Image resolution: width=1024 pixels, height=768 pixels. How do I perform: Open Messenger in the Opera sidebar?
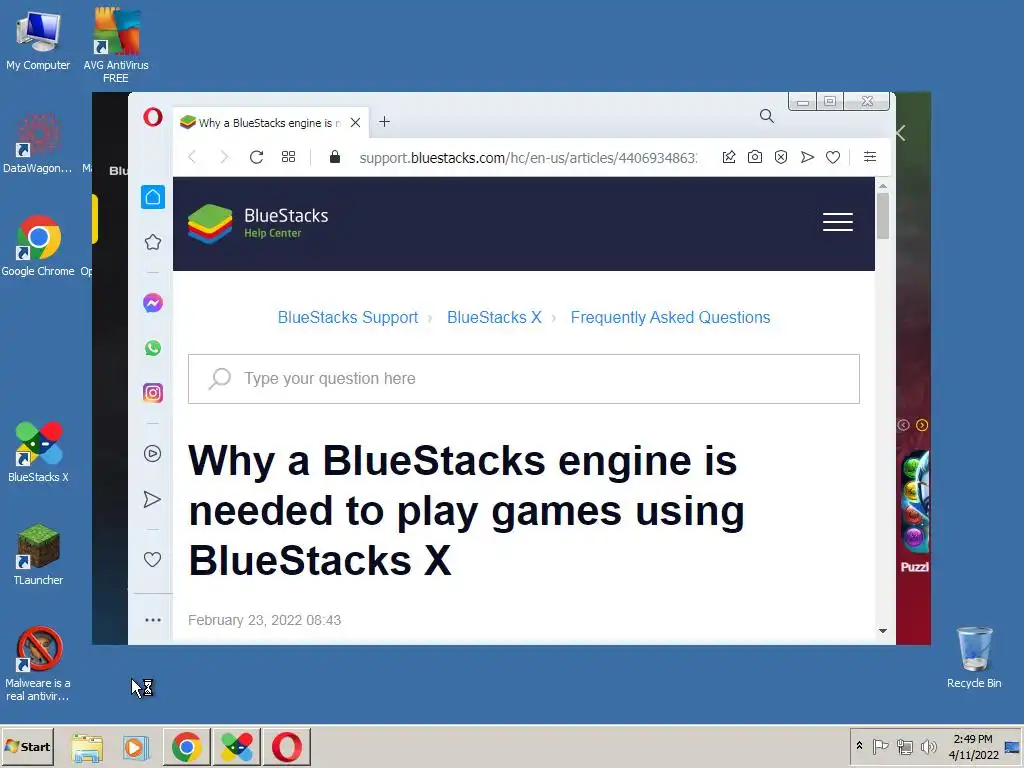tap(153, 303)
